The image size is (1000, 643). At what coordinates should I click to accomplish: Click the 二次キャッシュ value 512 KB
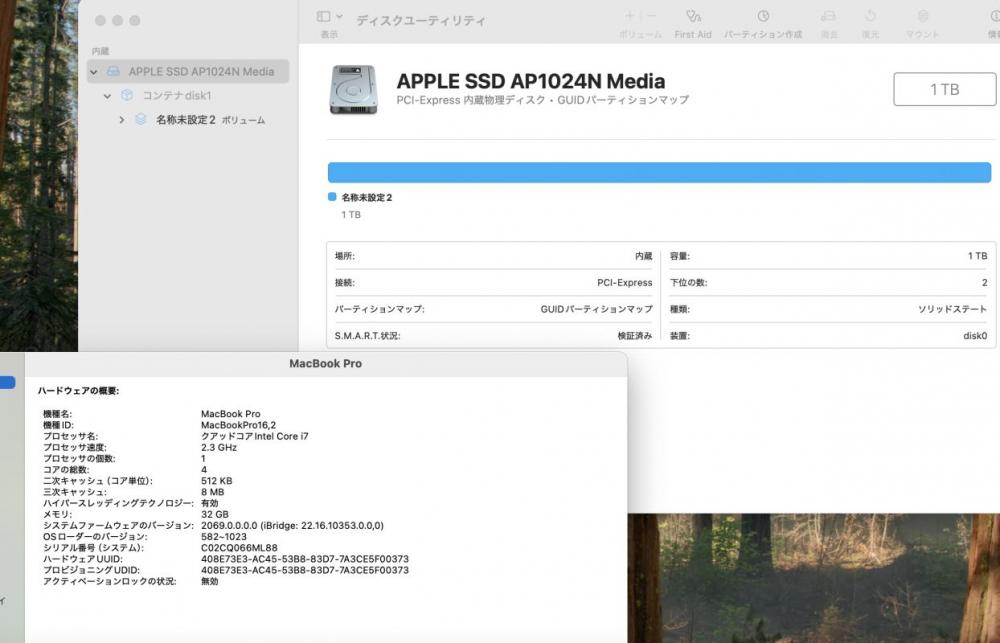(x=216, y=481)
